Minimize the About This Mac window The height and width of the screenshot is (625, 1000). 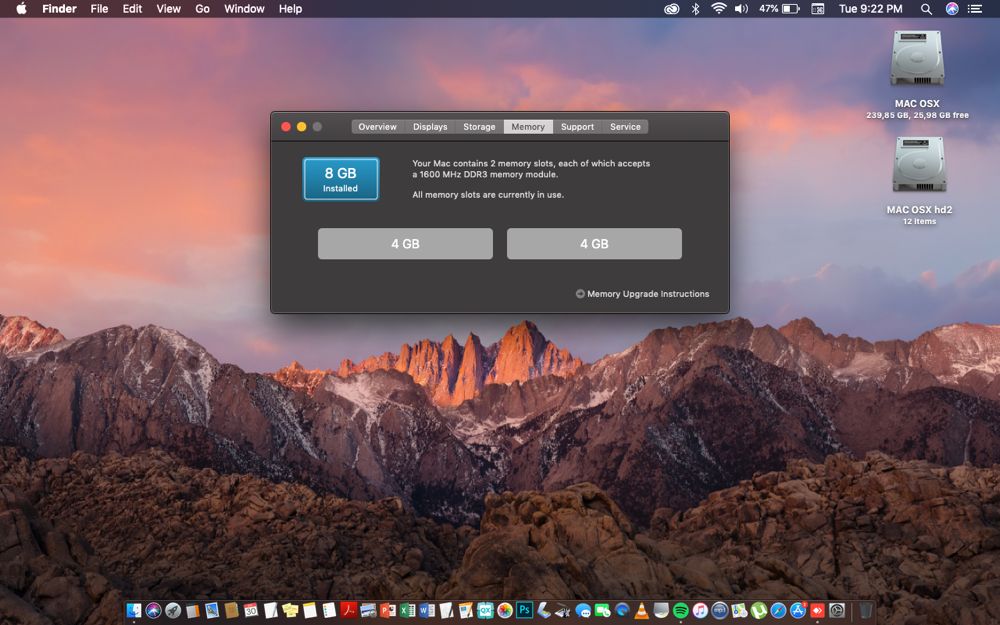(x=302, y=127)
